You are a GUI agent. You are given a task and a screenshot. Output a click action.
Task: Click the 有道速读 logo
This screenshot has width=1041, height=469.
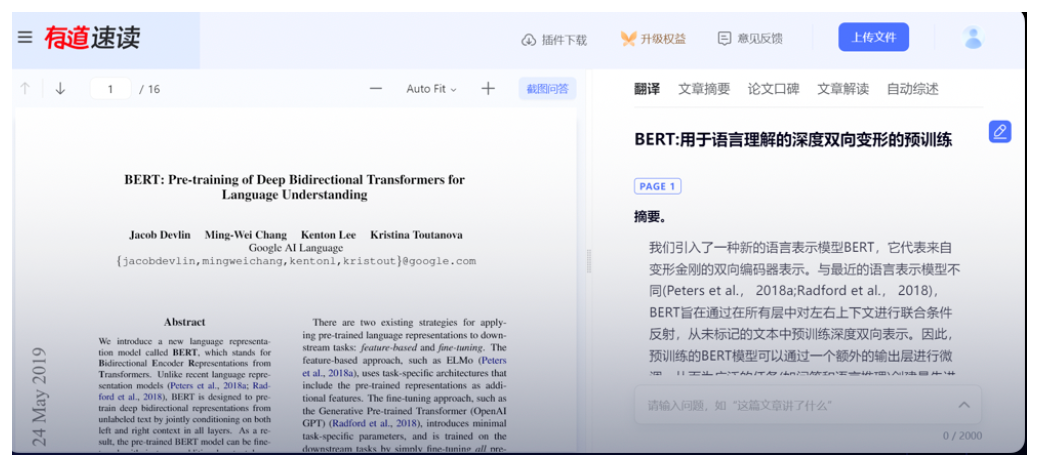coord(92,37)
